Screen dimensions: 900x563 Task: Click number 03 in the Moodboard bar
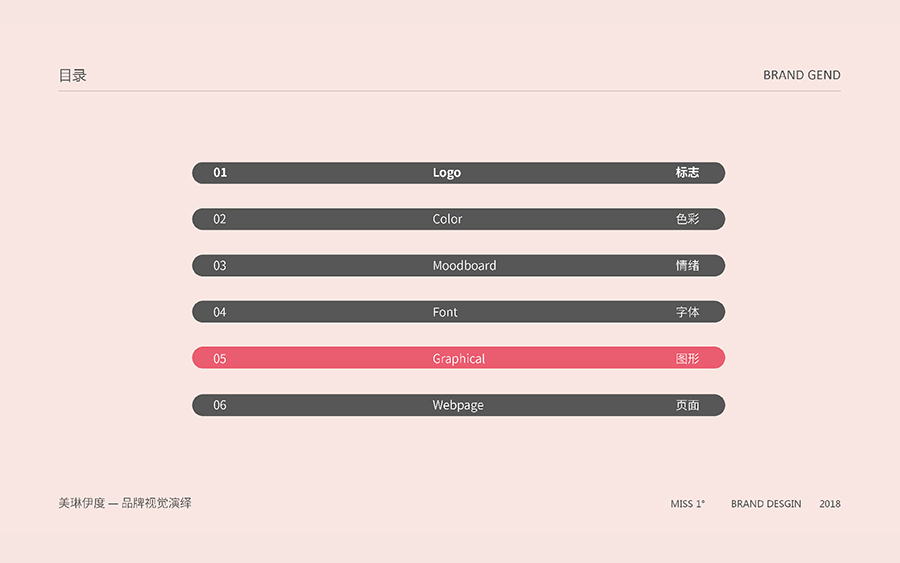220,266
